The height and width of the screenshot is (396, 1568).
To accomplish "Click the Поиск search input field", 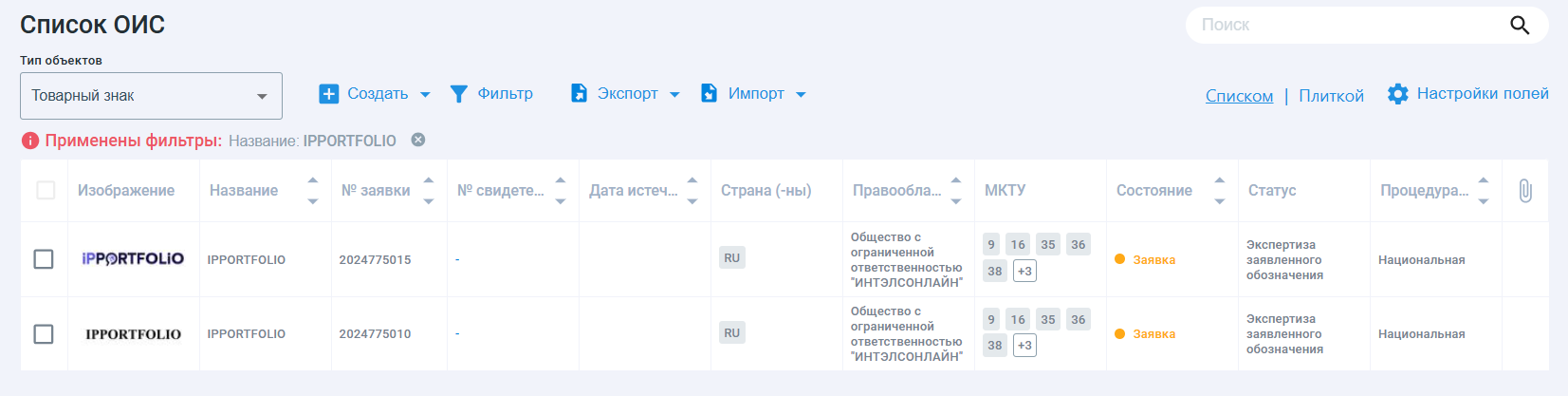I will point(1347,26).
